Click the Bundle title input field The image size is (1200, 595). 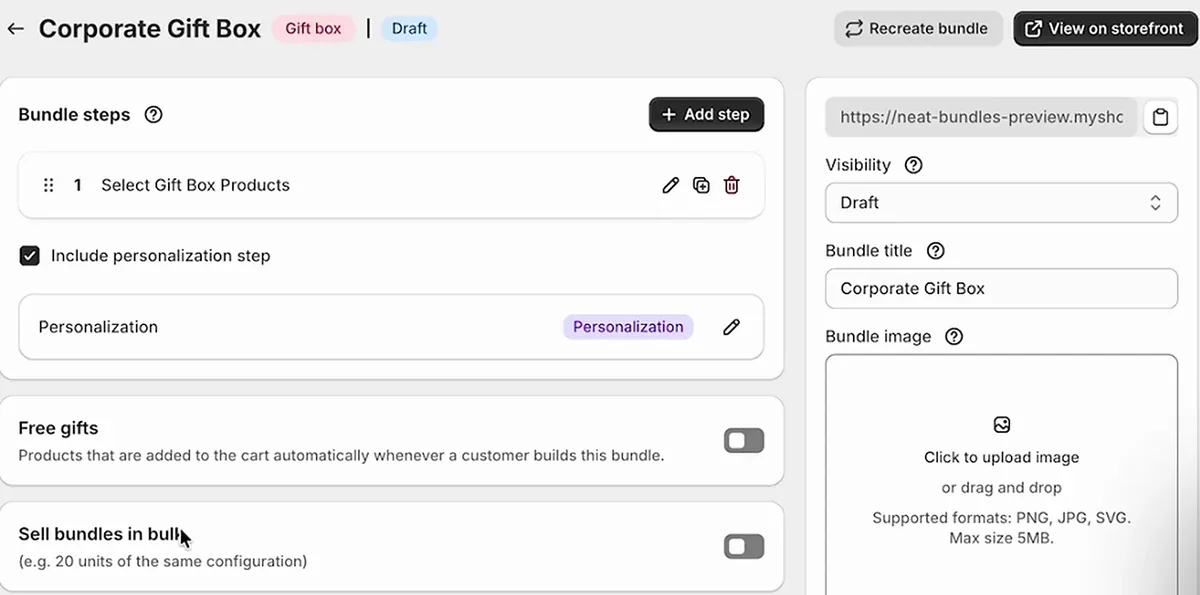pos(1001,289)
